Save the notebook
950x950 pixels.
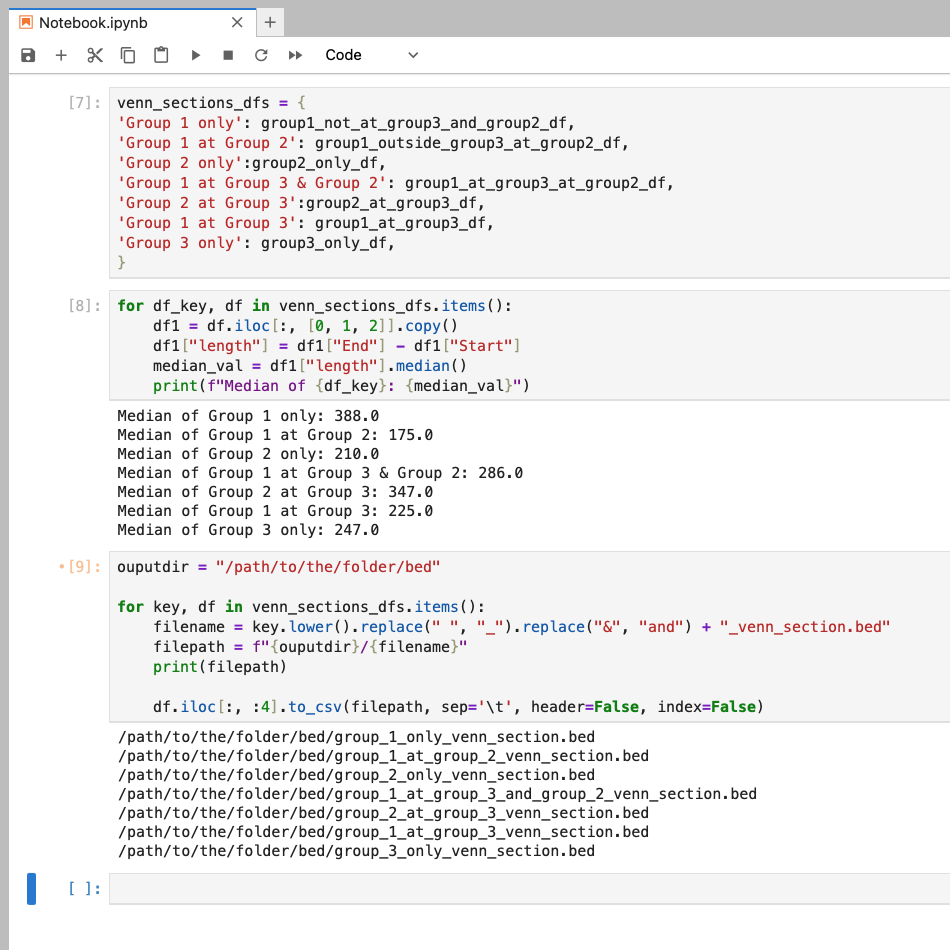pyautogui.click(x=28, y=55)
